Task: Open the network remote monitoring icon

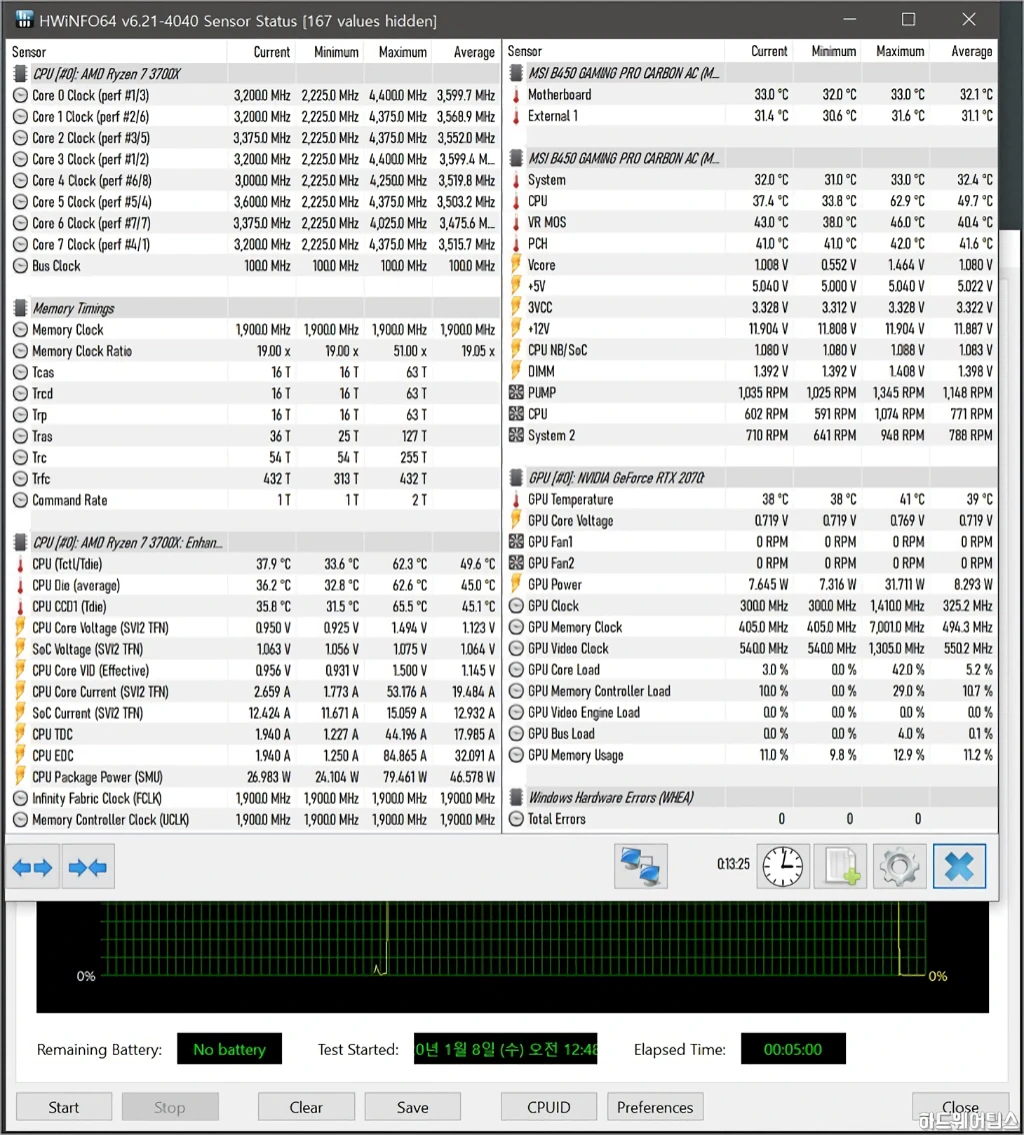Action: click(x=640, y=866)
